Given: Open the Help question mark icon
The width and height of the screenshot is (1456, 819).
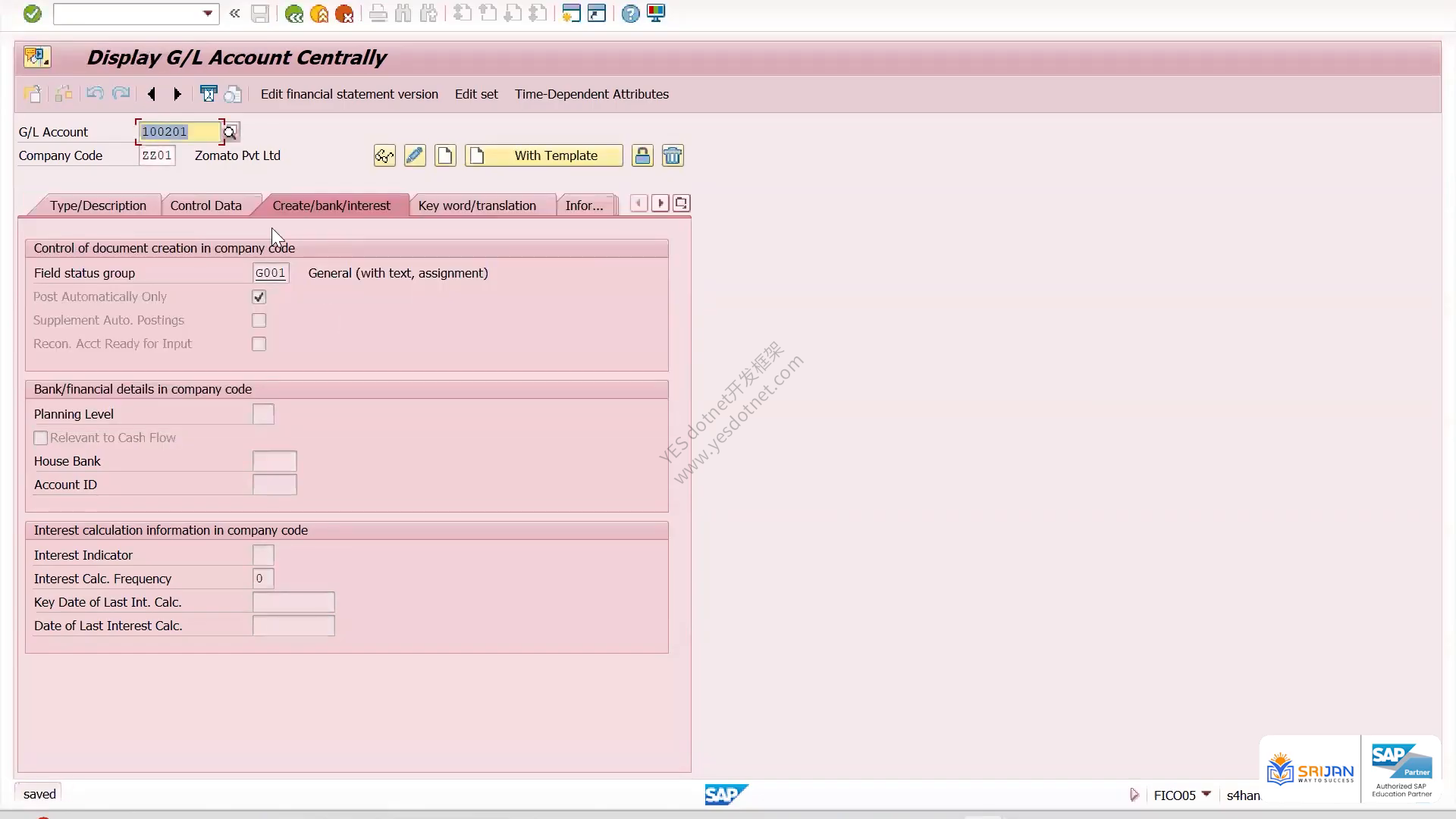Looking at the screenshot, I should (630, 14).
